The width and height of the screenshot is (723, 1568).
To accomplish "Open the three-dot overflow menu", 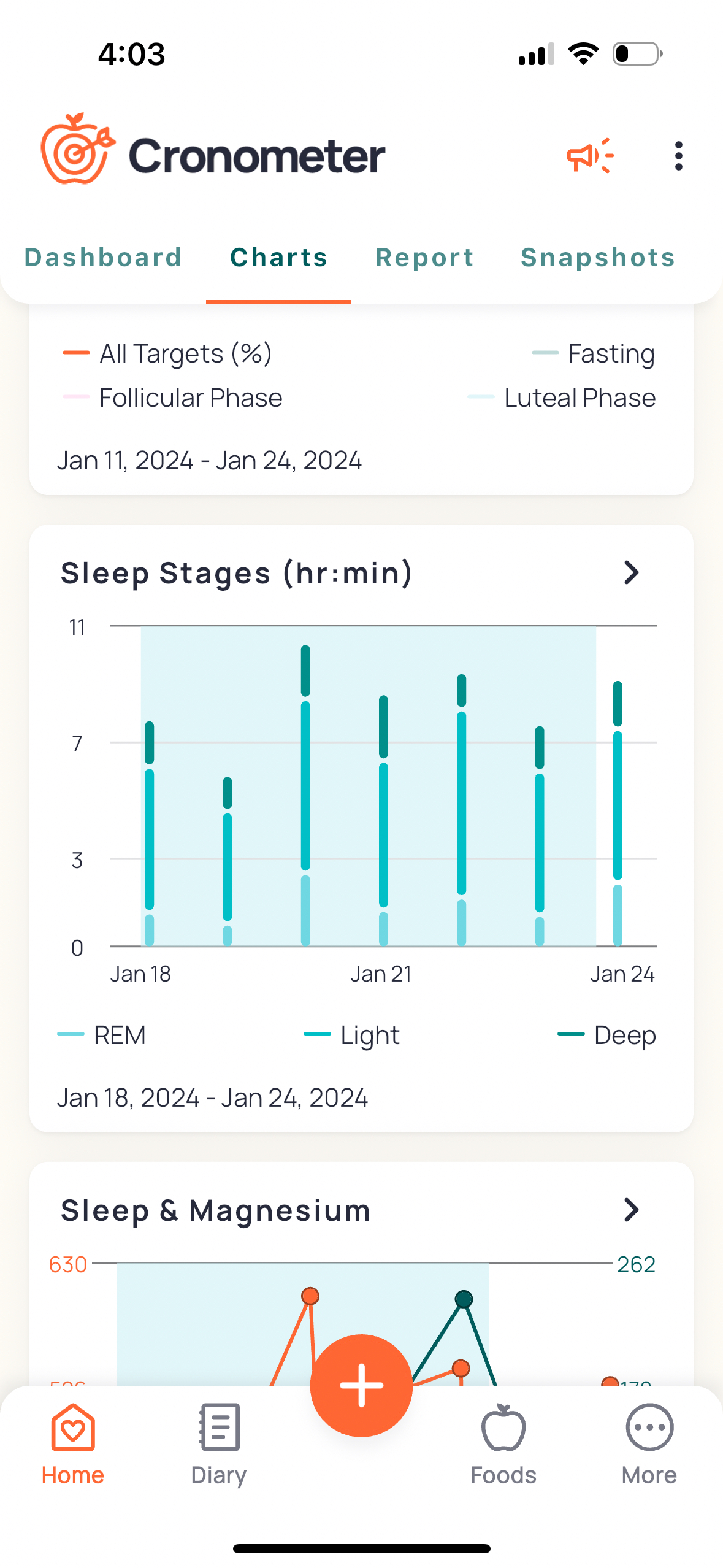I will [x=678, y=156].
